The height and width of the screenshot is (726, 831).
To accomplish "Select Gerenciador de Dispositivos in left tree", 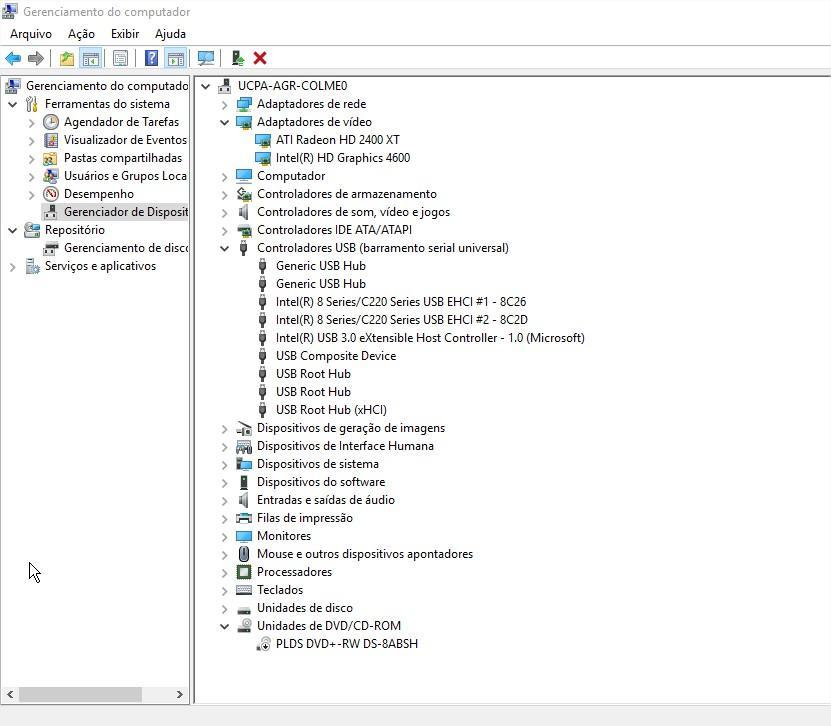I will coord(126,212).
